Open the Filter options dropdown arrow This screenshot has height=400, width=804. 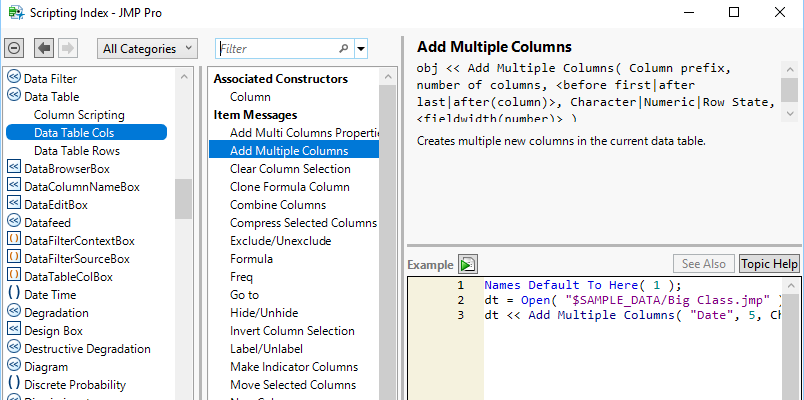click(x=361, y=48)
